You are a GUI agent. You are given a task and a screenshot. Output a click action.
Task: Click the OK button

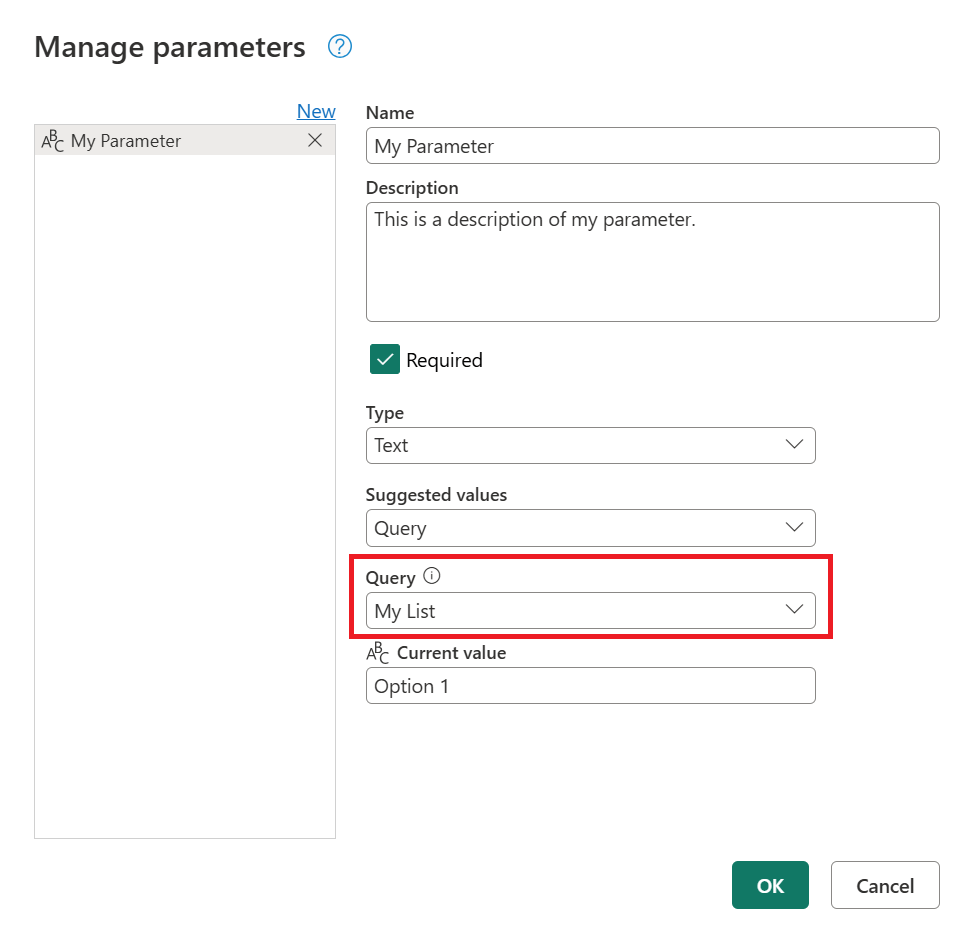click(x=770, y=885)
